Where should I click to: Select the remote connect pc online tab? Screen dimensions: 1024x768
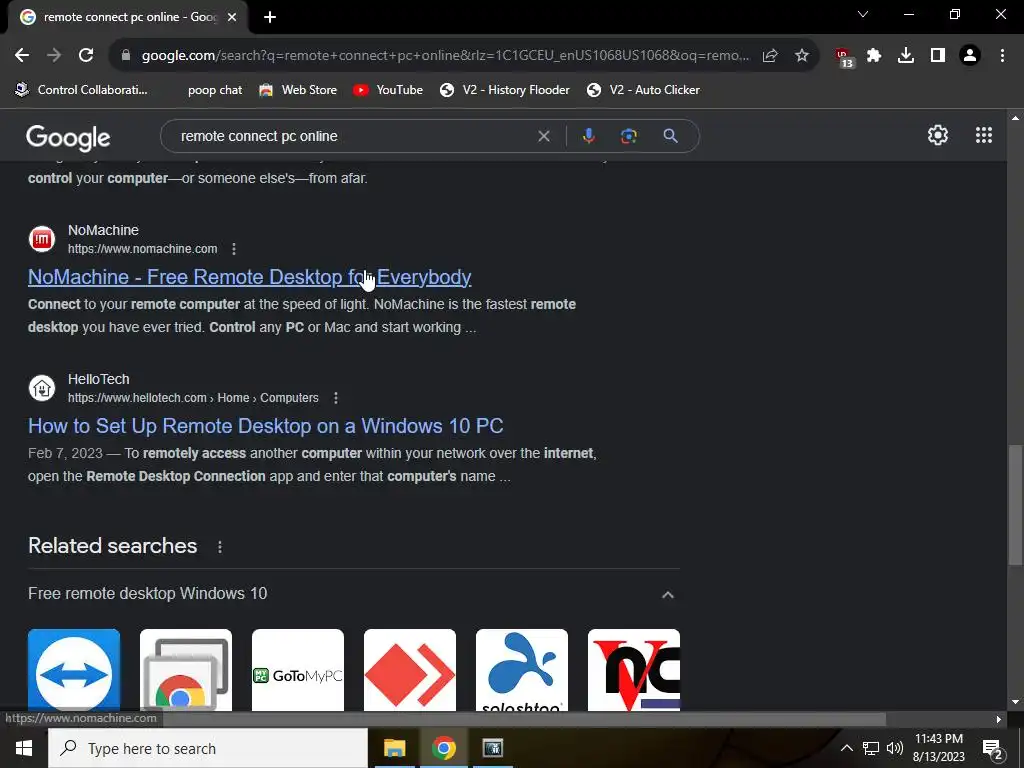click(x=130, y=17)
